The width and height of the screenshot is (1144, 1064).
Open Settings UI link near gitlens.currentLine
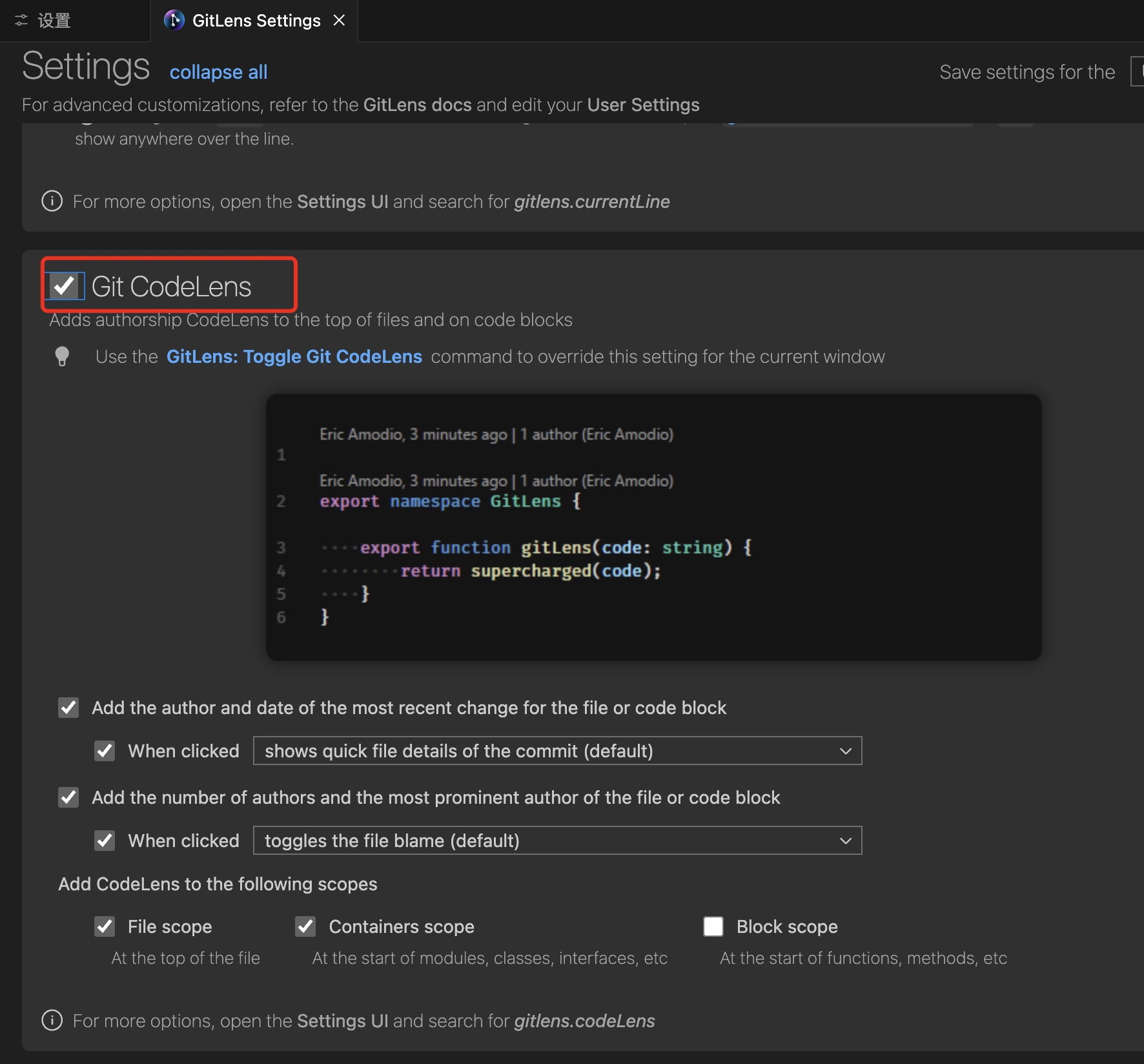tap(343, 201)
